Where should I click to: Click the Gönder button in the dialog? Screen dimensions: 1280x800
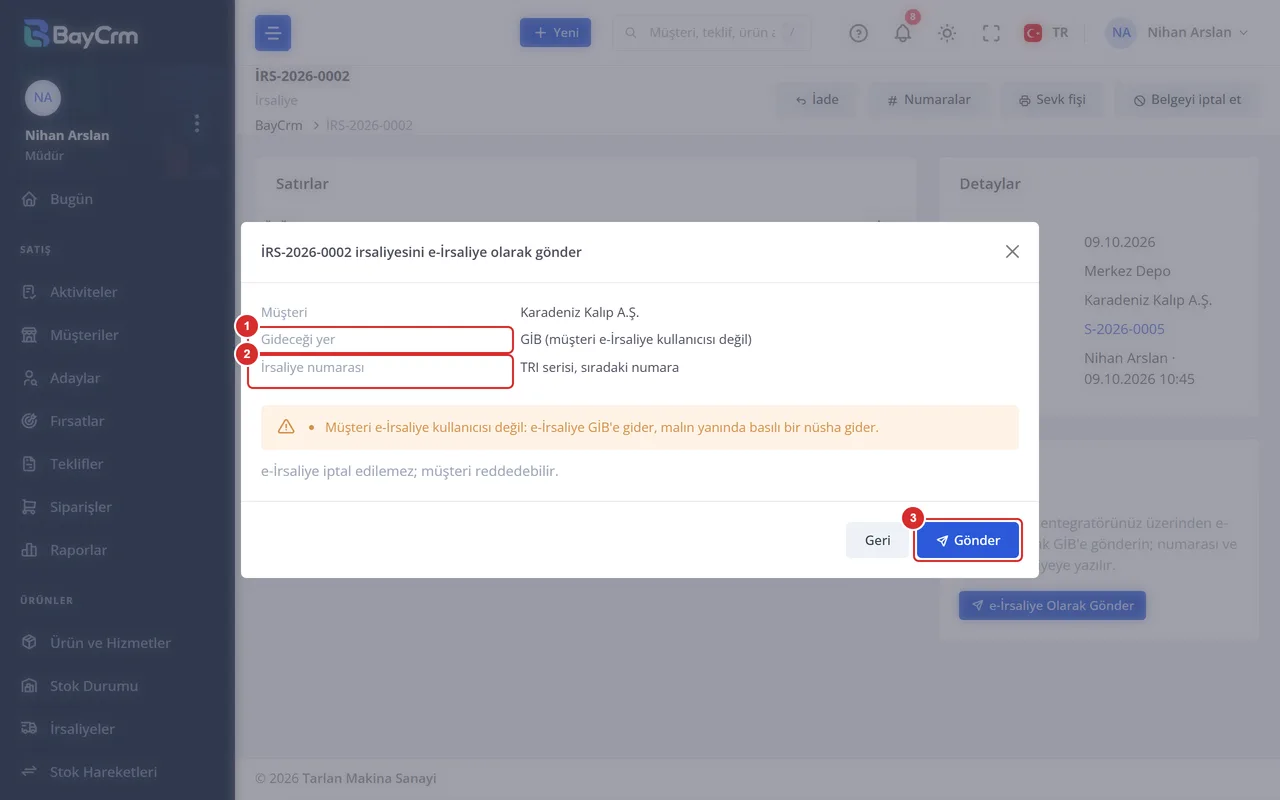(x=968, y=540)
